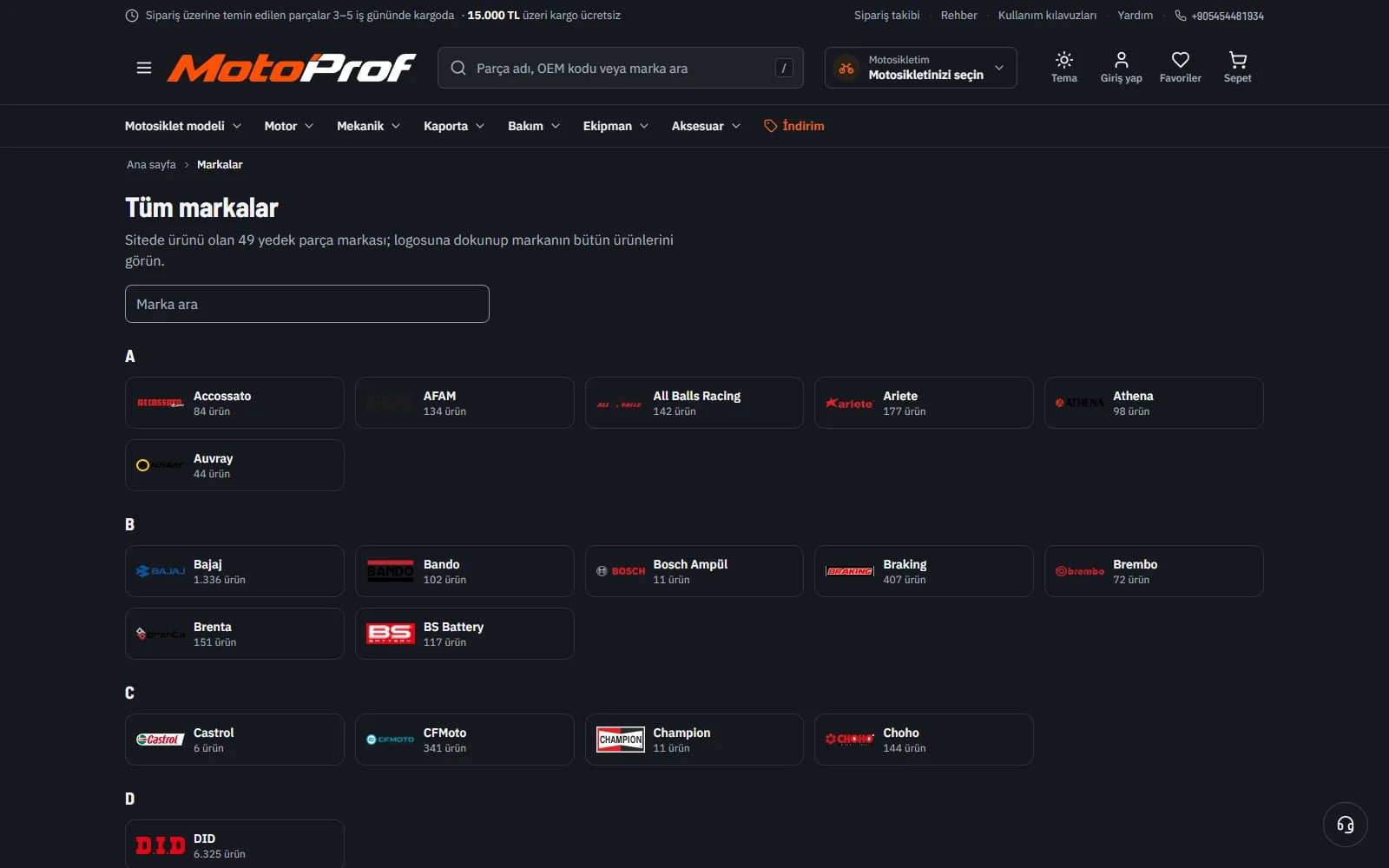Click the Accossato brand logo
The width and height of the screenshot is (1389, 868).
pos(161,403)
